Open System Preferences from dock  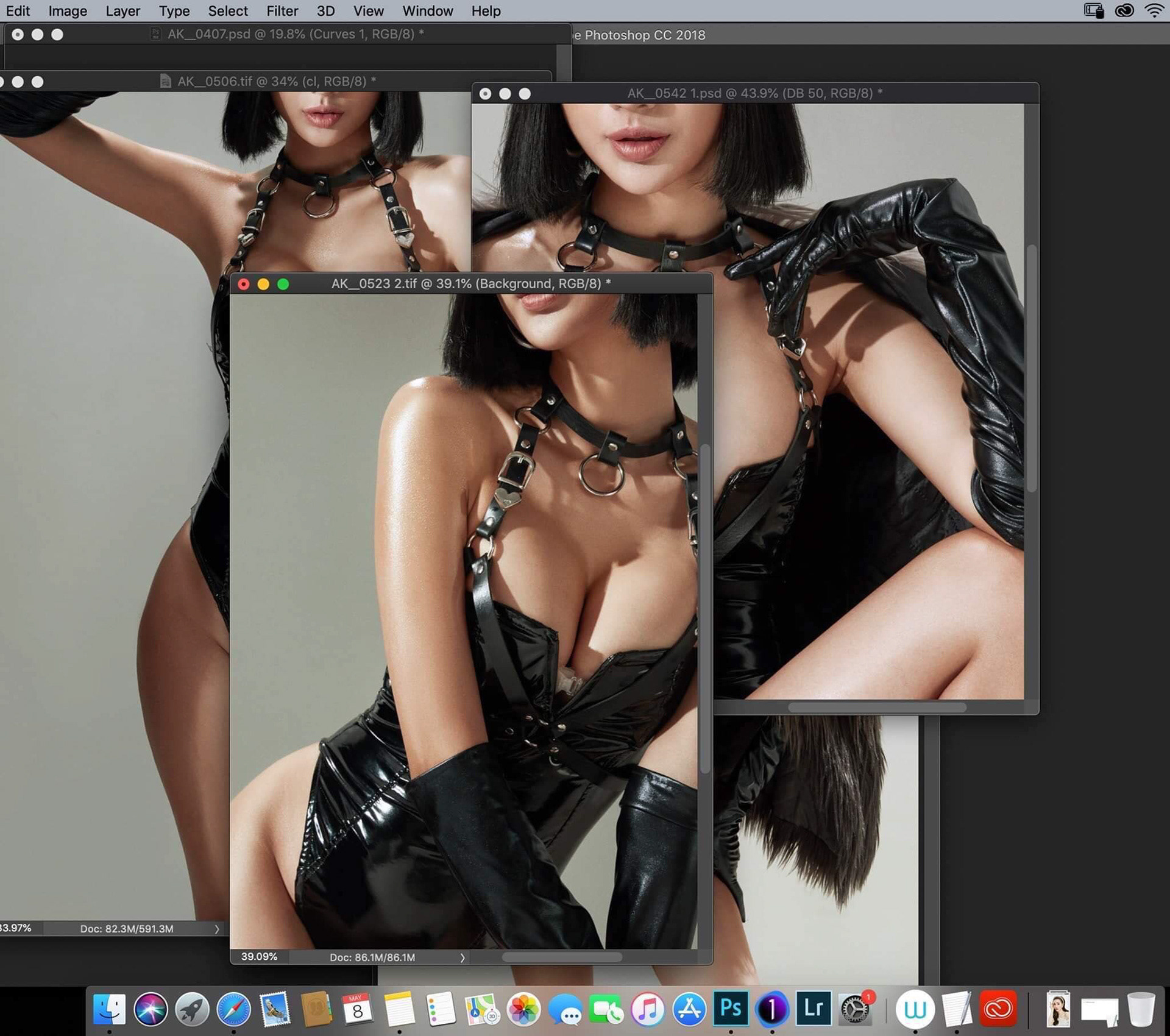[854, 1010]
